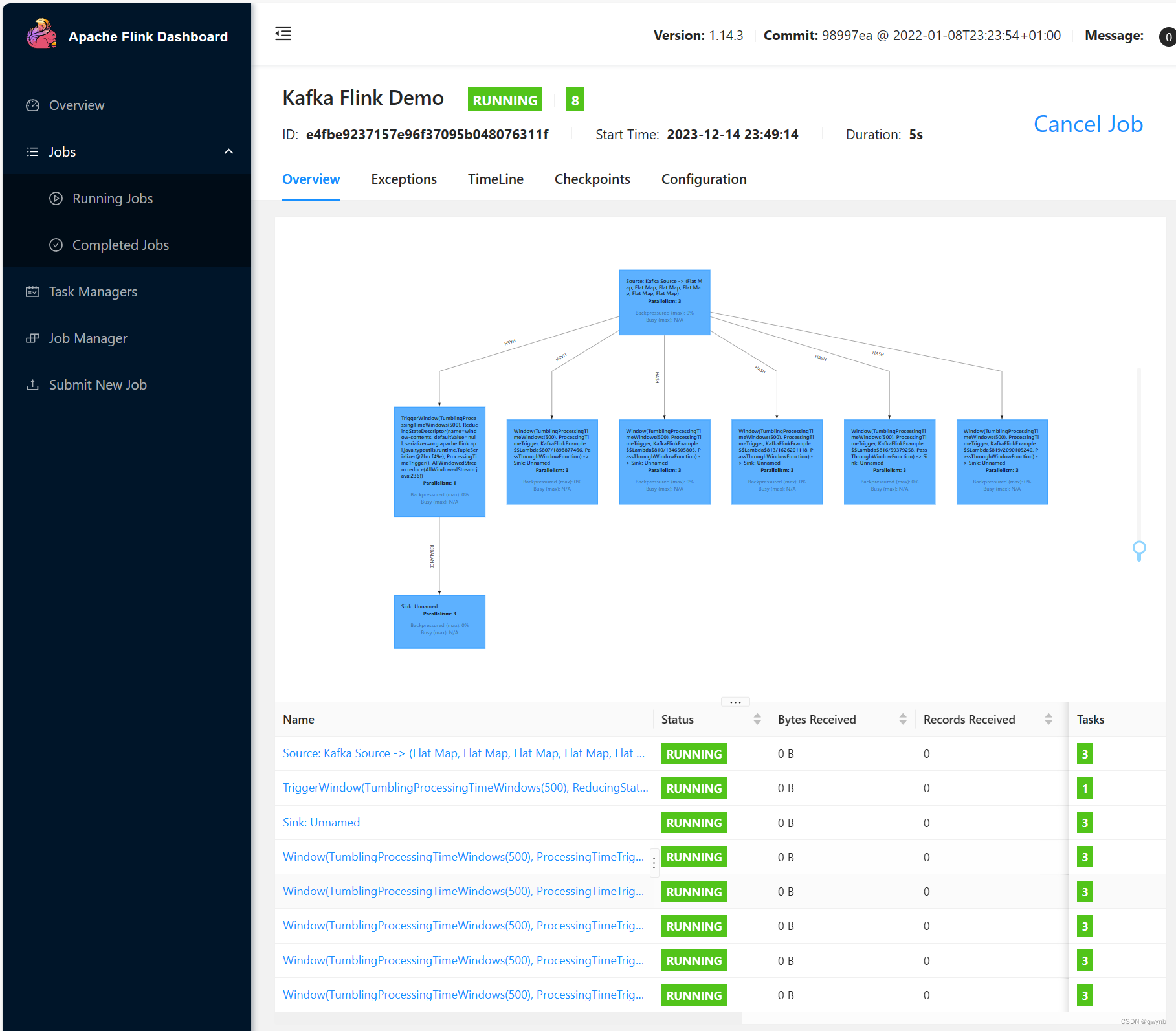Switch to the Exceptions tab
This screenshot has width=1176, height=1031.
[404, 179]
